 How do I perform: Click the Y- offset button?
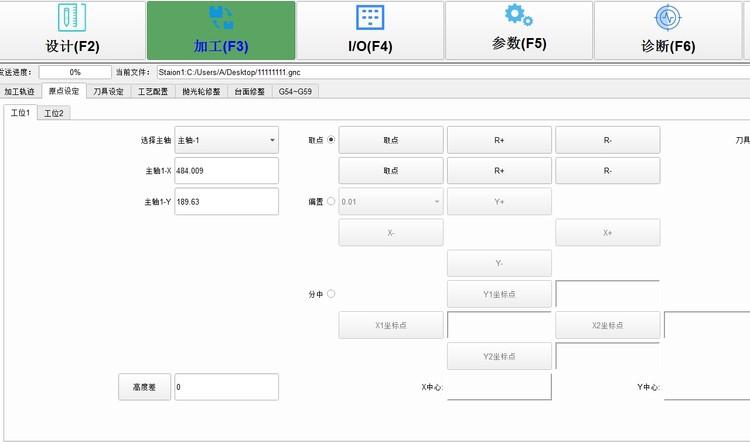tap(499, 264)
